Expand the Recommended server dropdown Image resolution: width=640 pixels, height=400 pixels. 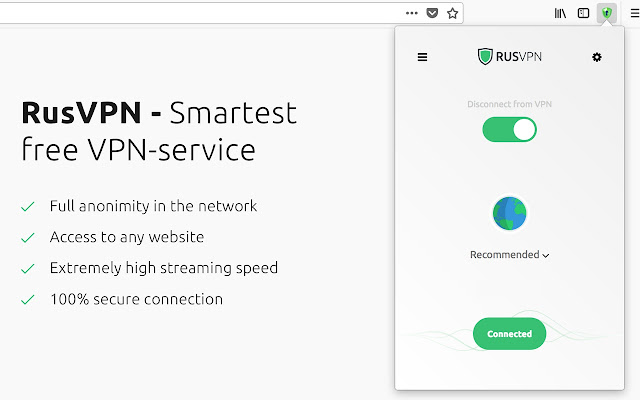point(509,255)
